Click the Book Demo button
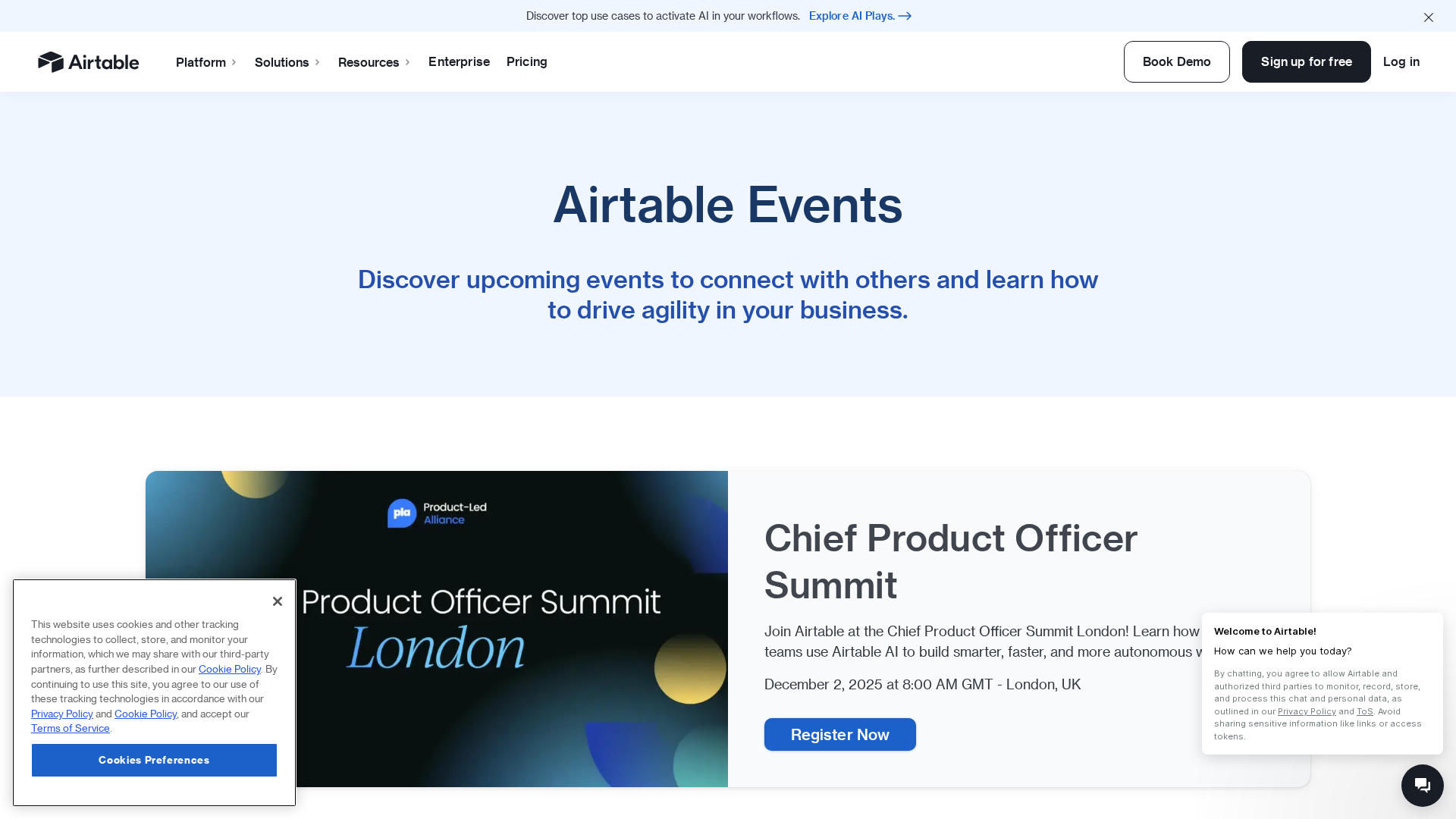1456x819 pixels. coord(1176,61)
